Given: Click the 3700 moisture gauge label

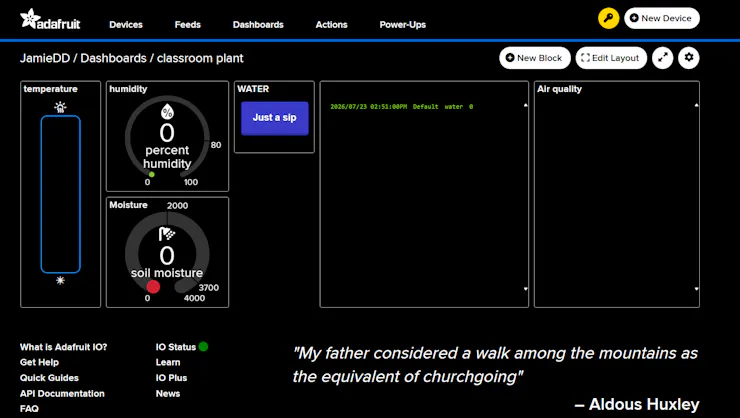Looking at the screenshot, I should coord(209,288).
